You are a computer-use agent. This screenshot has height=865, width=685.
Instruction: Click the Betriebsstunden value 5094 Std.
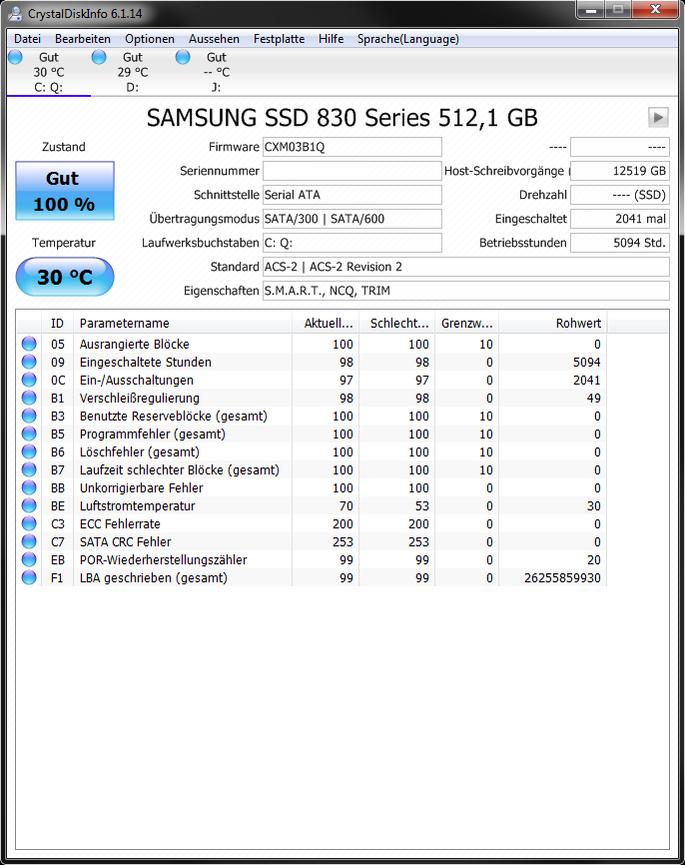620,243
